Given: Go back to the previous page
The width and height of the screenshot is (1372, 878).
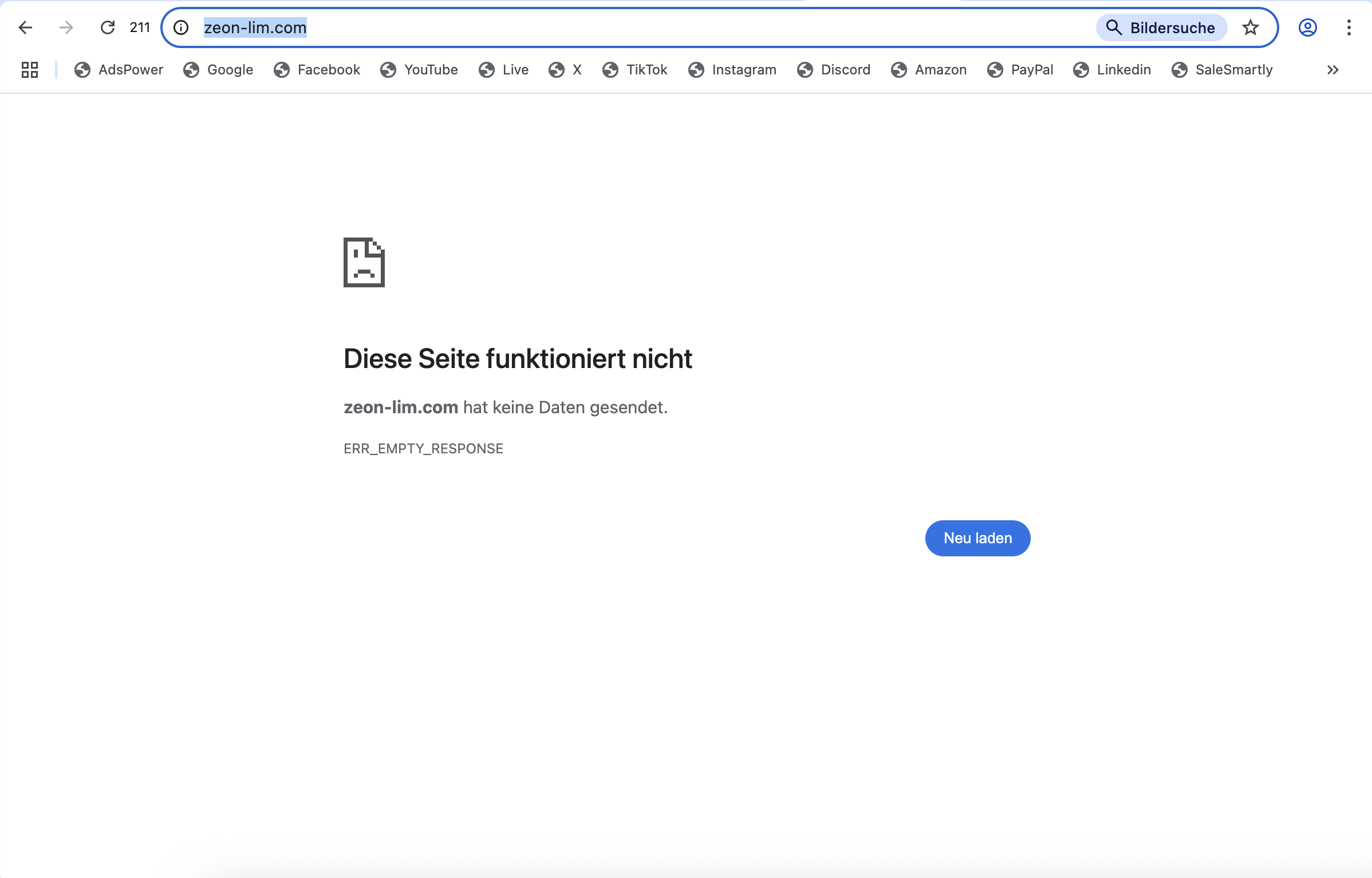Looking at the screenshot, I should [25, 27].
